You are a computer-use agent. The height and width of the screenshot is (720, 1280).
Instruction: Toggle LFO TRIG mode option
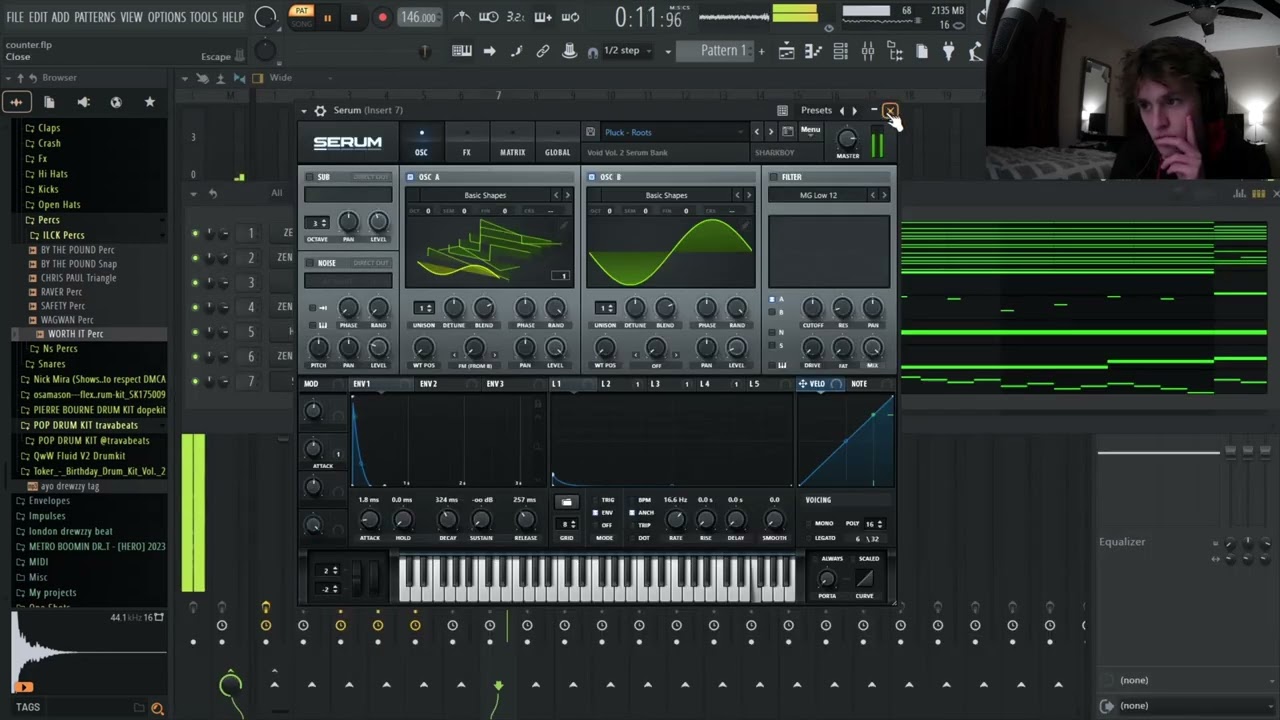pos(595,500)
